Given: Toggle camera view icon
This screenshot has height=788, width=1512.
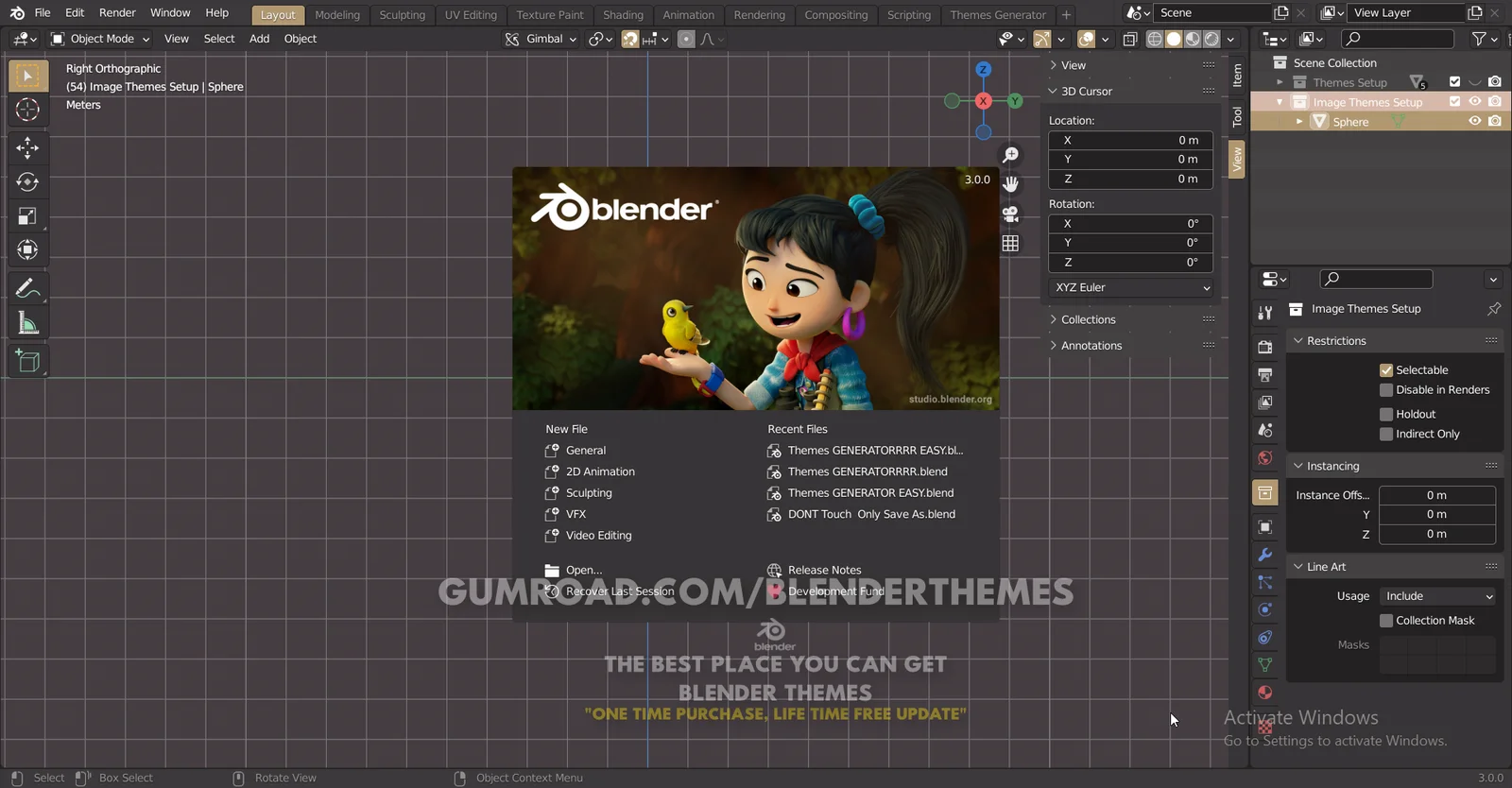Looking at the screenshot, I should click(1010, 214).
